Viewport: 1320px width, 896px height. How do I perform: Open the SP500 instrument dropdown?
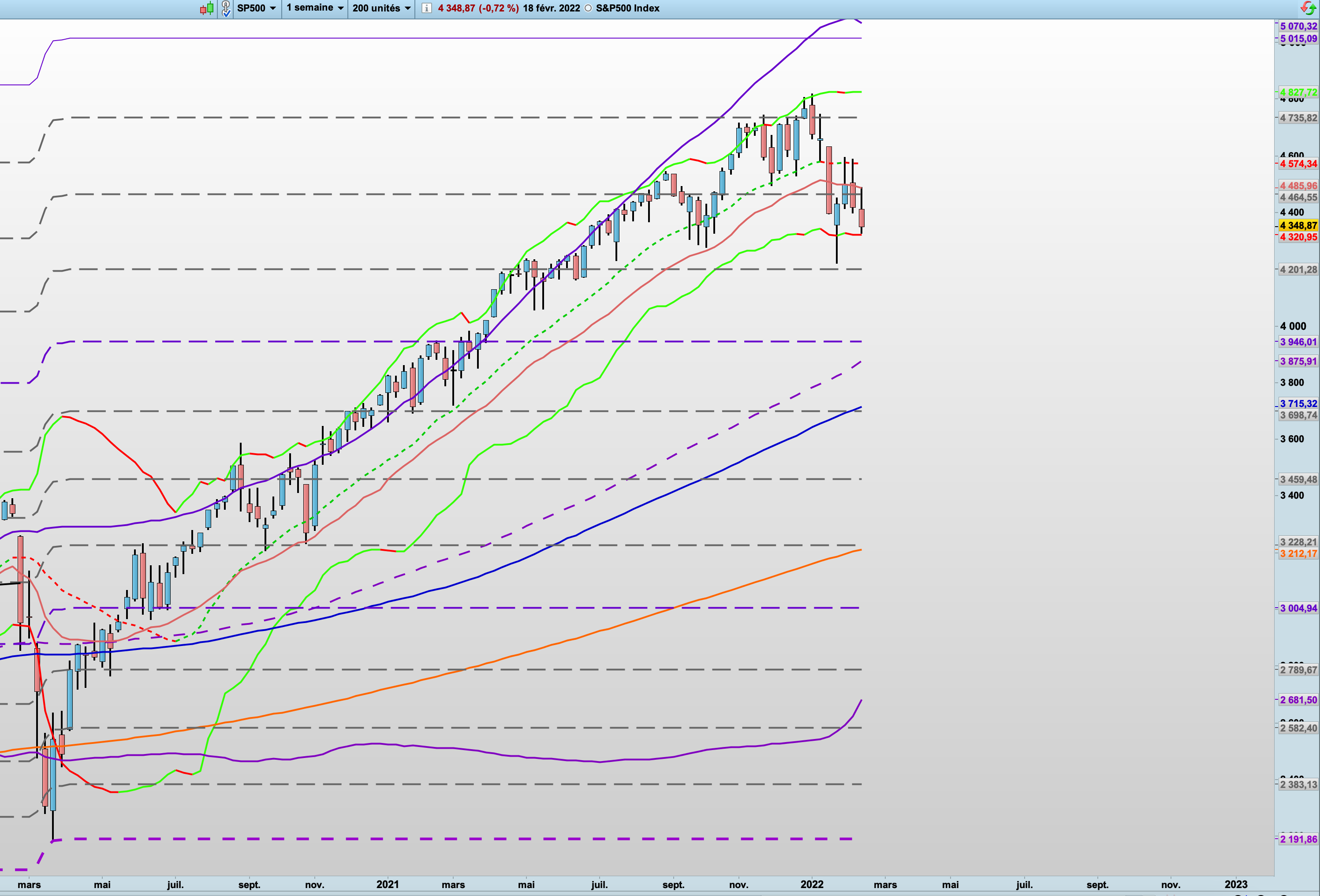pyautogui.click(x=256, y=8)
